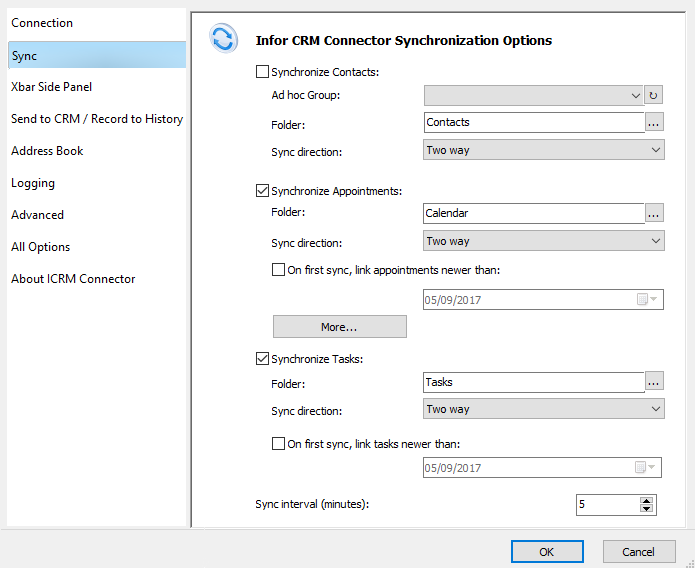Click the Contacts folder text field
The height and width of the screenshot is (568, 695).
tap(534, 122)
